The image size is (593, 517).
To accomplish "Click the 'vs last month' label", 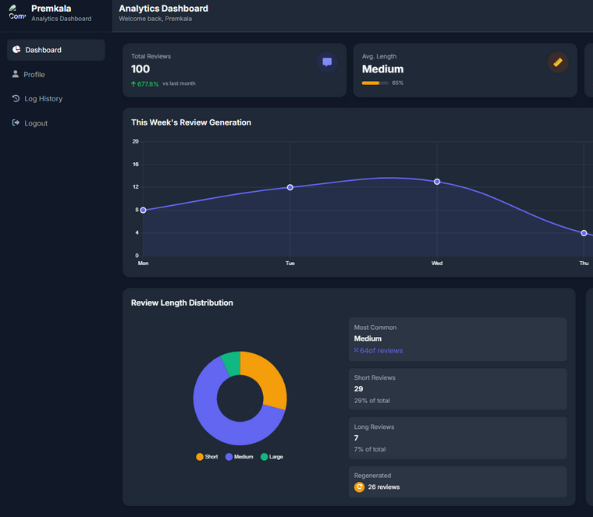I will point(179,84).
